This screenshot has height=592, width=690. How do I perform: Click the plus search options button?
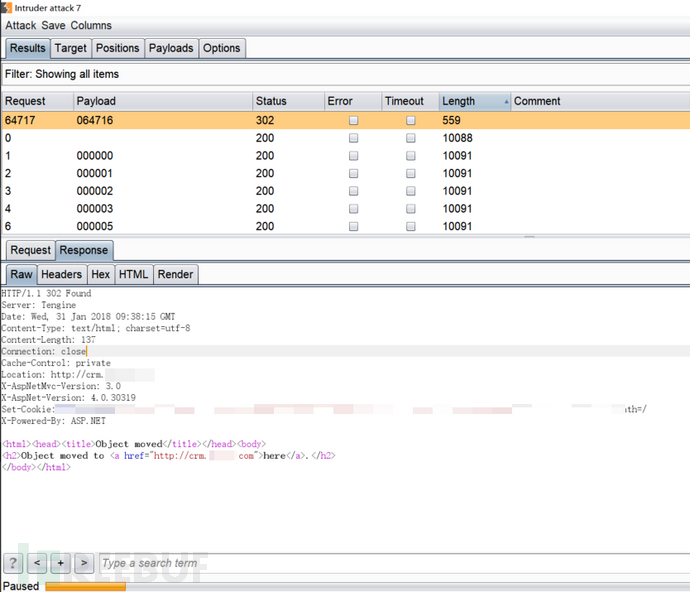point(61,563)
